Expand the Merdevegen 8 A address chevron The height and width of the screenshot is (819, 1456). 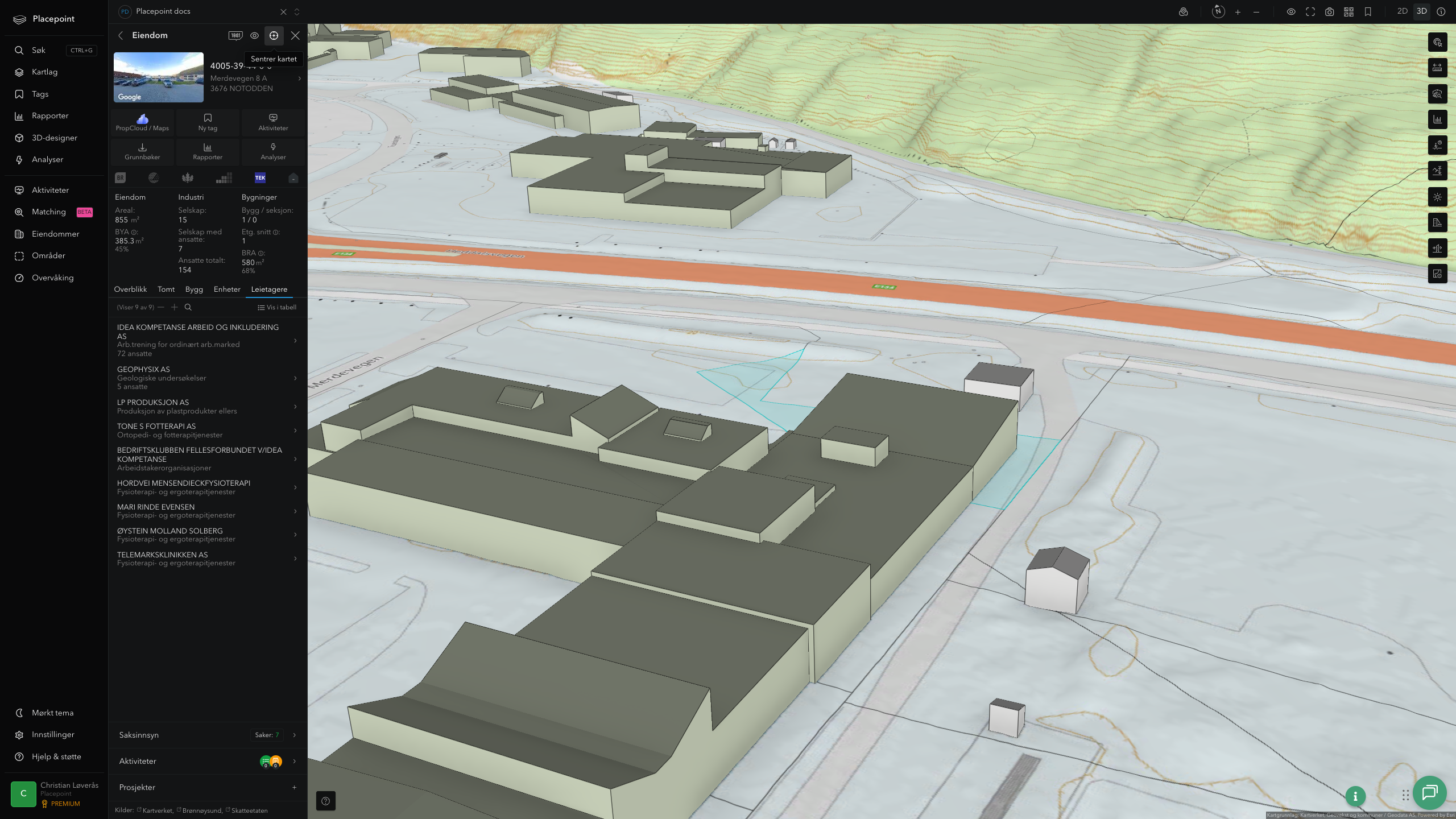(299, 78)
